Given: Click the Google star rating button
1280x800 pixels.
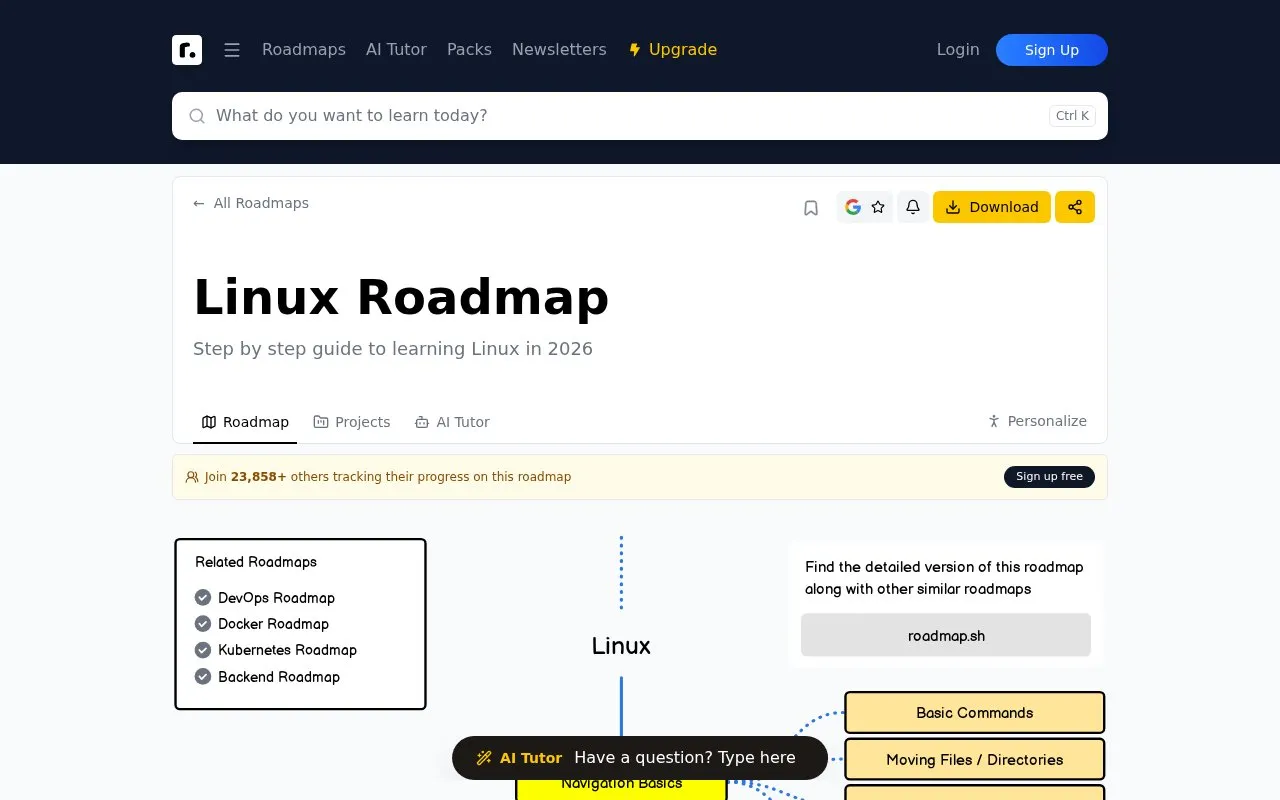Looking at the screenshot, I should pyautogui.click(x=865, y=207).
